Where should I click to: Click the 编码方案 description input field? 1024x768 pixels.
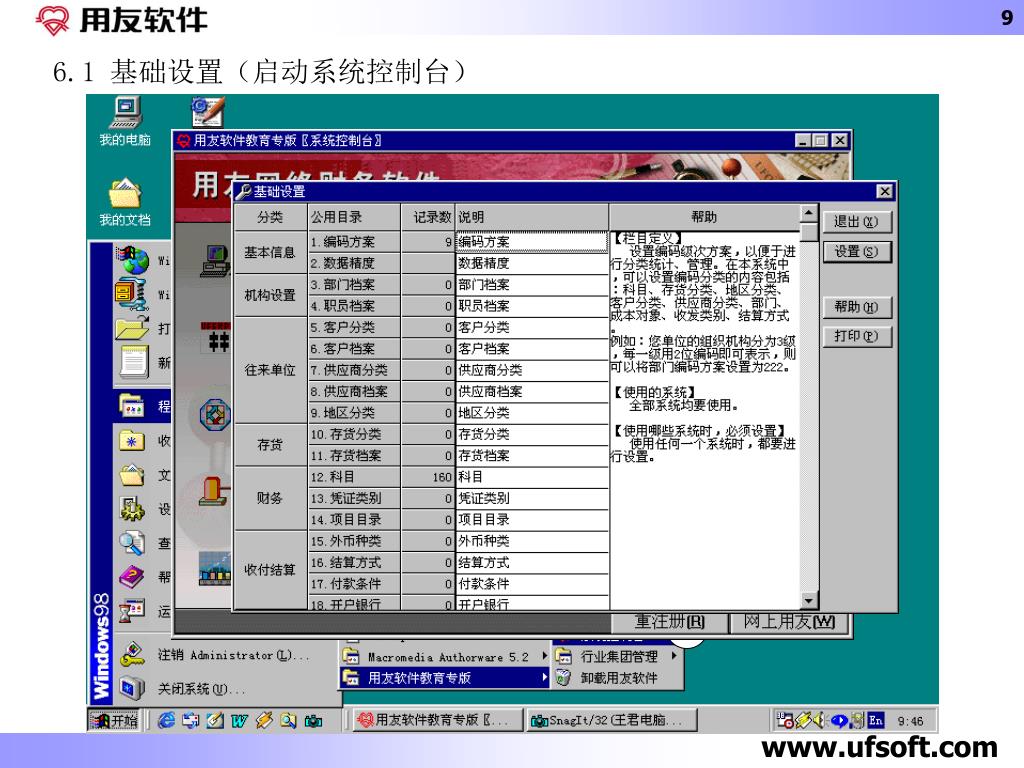532,242
